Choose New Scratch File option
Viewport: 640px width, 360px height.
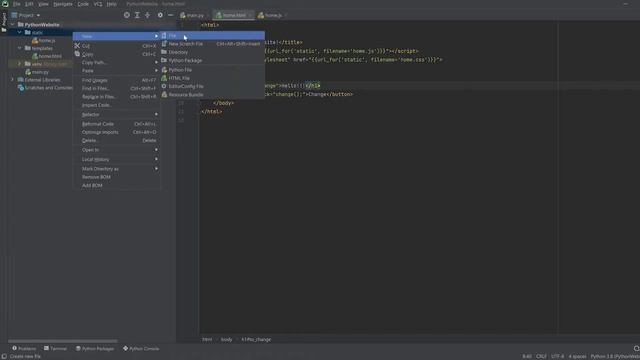click(212, 44)
